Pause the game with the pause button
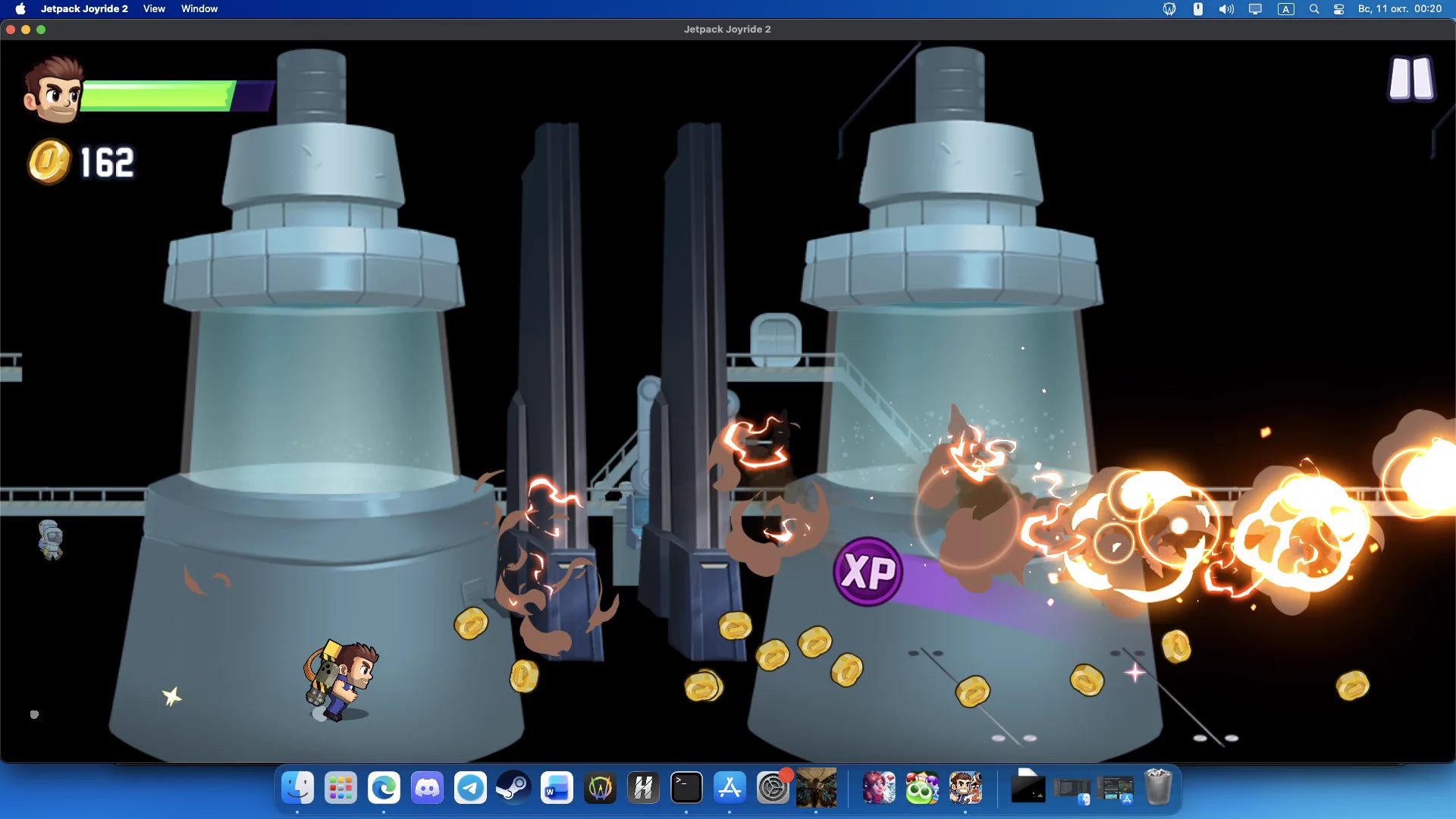The width and height of the screenshot is (1456, 819). (x=1411, y=77)
